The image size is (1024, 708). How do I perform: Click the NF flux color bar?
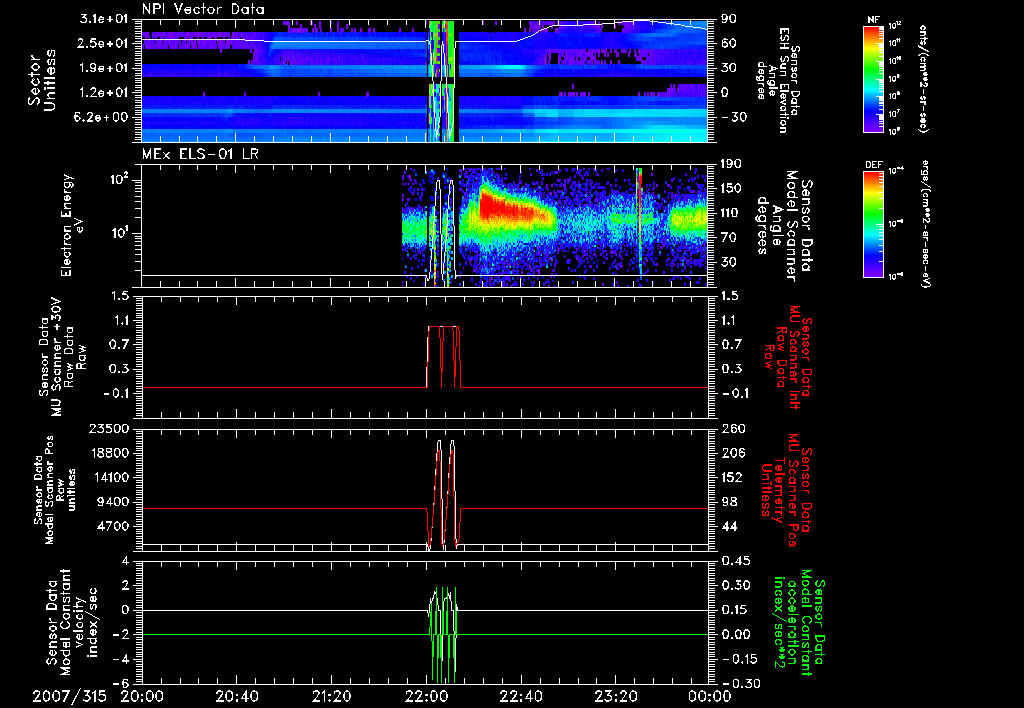tap(874, 78)
